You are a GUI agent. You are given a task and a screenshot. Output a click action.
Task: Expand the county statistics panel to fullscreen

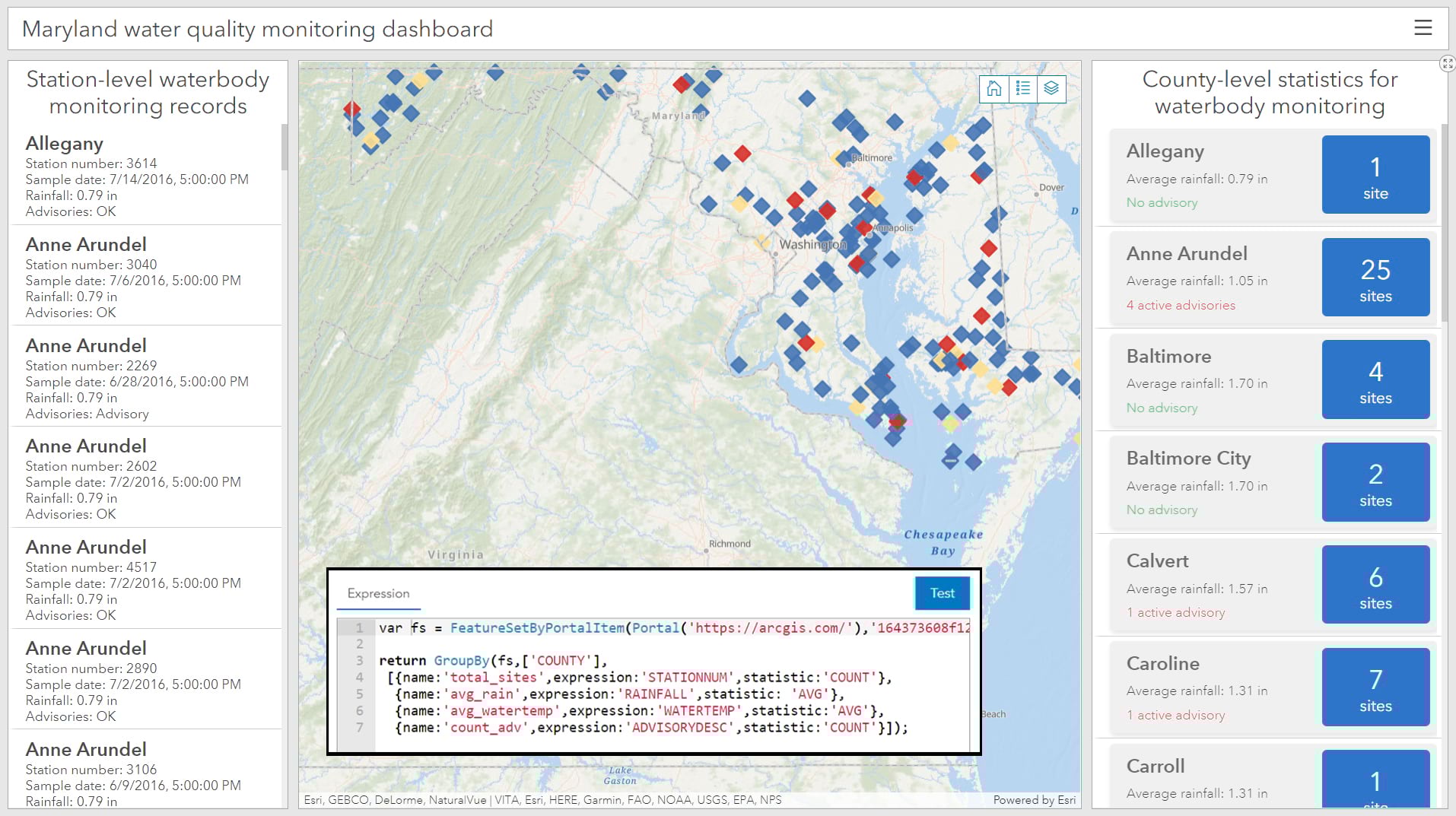point(1447,64)
